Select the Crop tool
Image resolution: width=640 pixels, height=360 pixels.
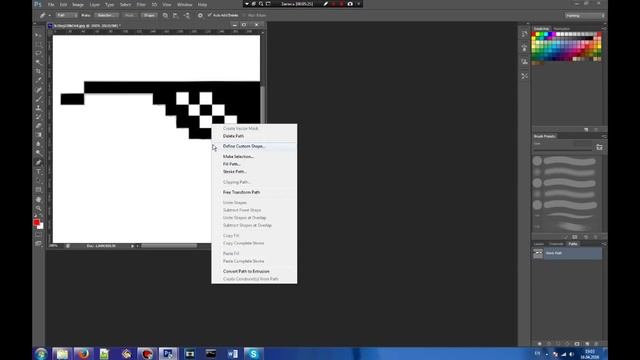point(38,71)
